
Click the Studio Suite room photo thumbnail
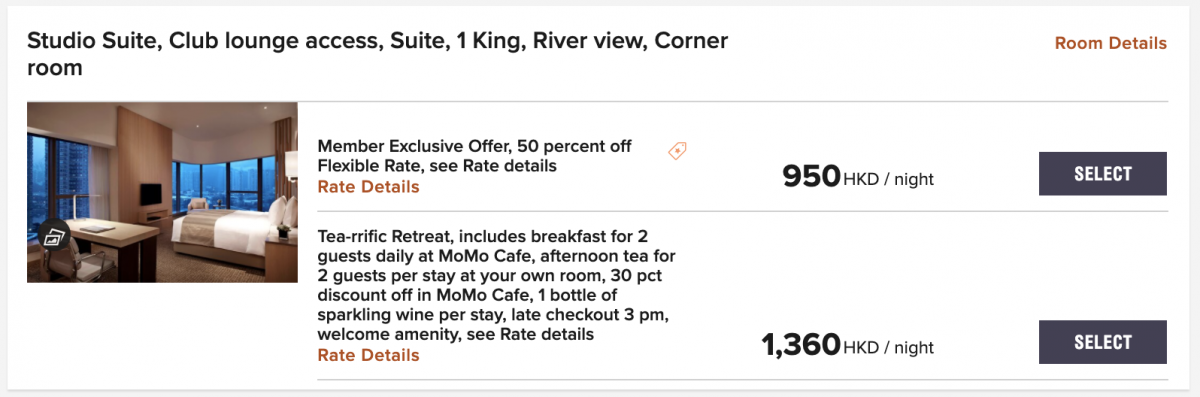point(162,192)
